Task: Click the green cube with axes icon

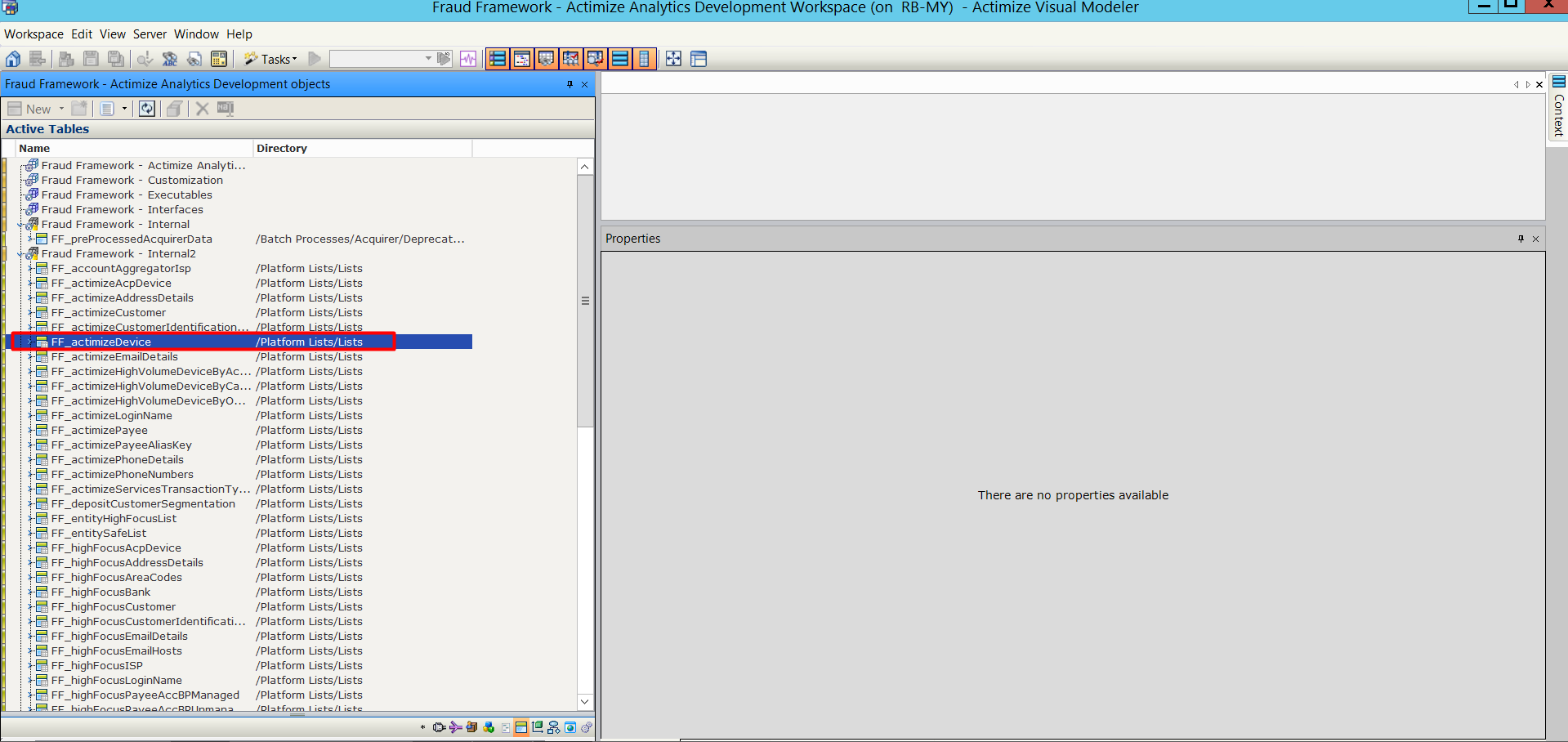Action: (x=538, y=727)
